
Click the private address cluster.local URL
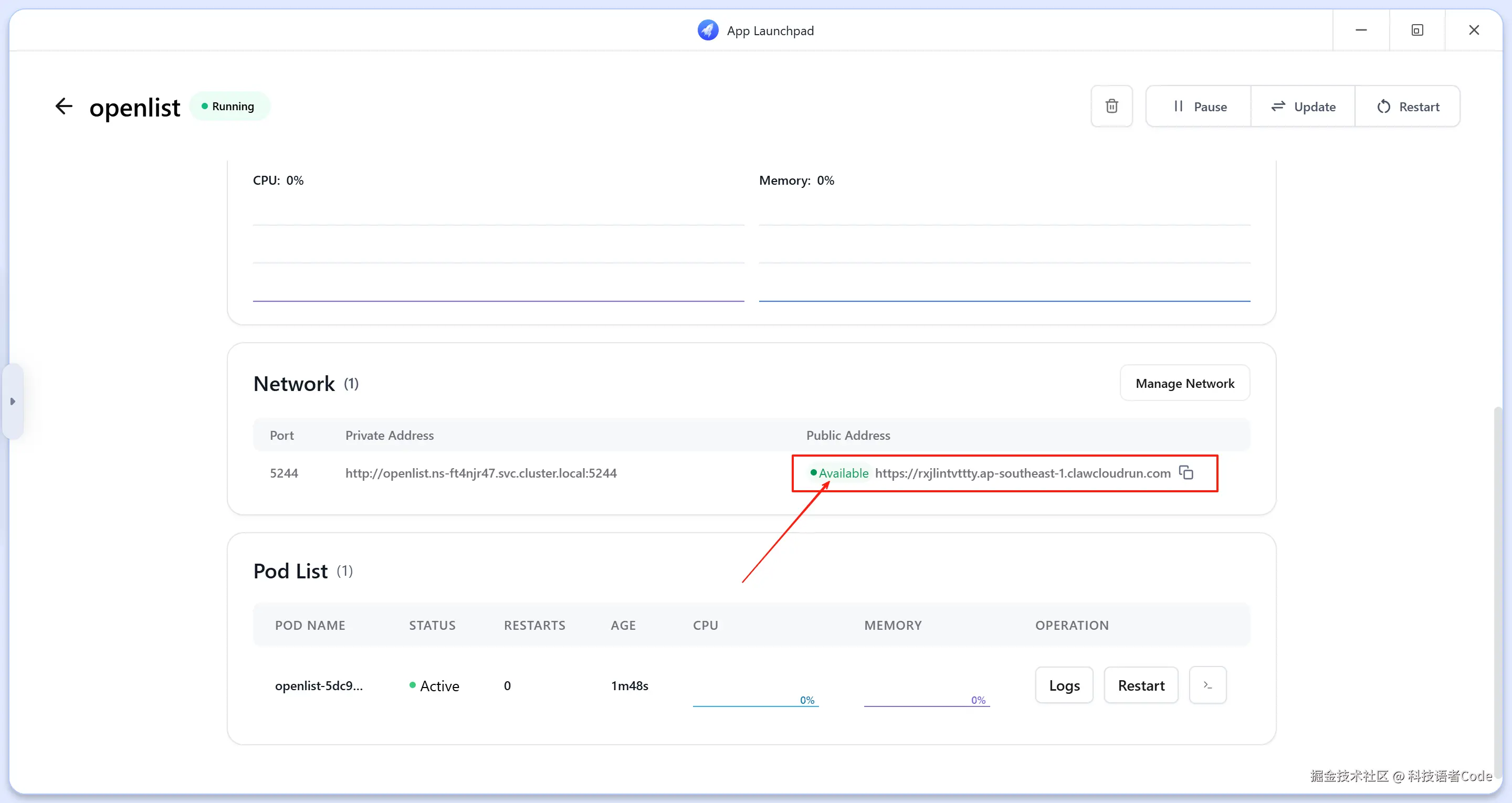click(x=481, y=473)
